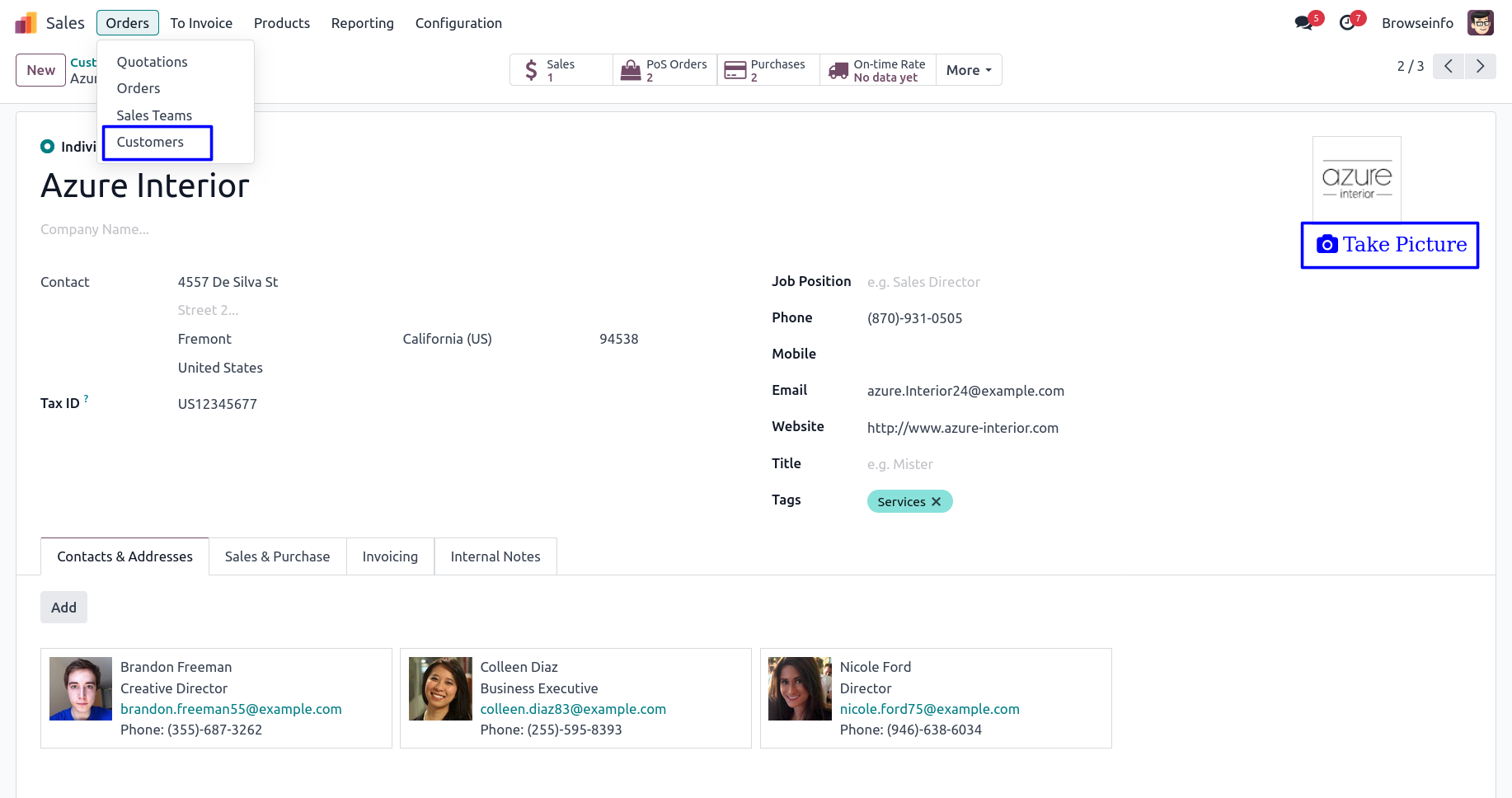This screenshot has width=1512, height=798.
Task: Go to next record arrow
Action: pyautogui.click(x=1480, y=66)
